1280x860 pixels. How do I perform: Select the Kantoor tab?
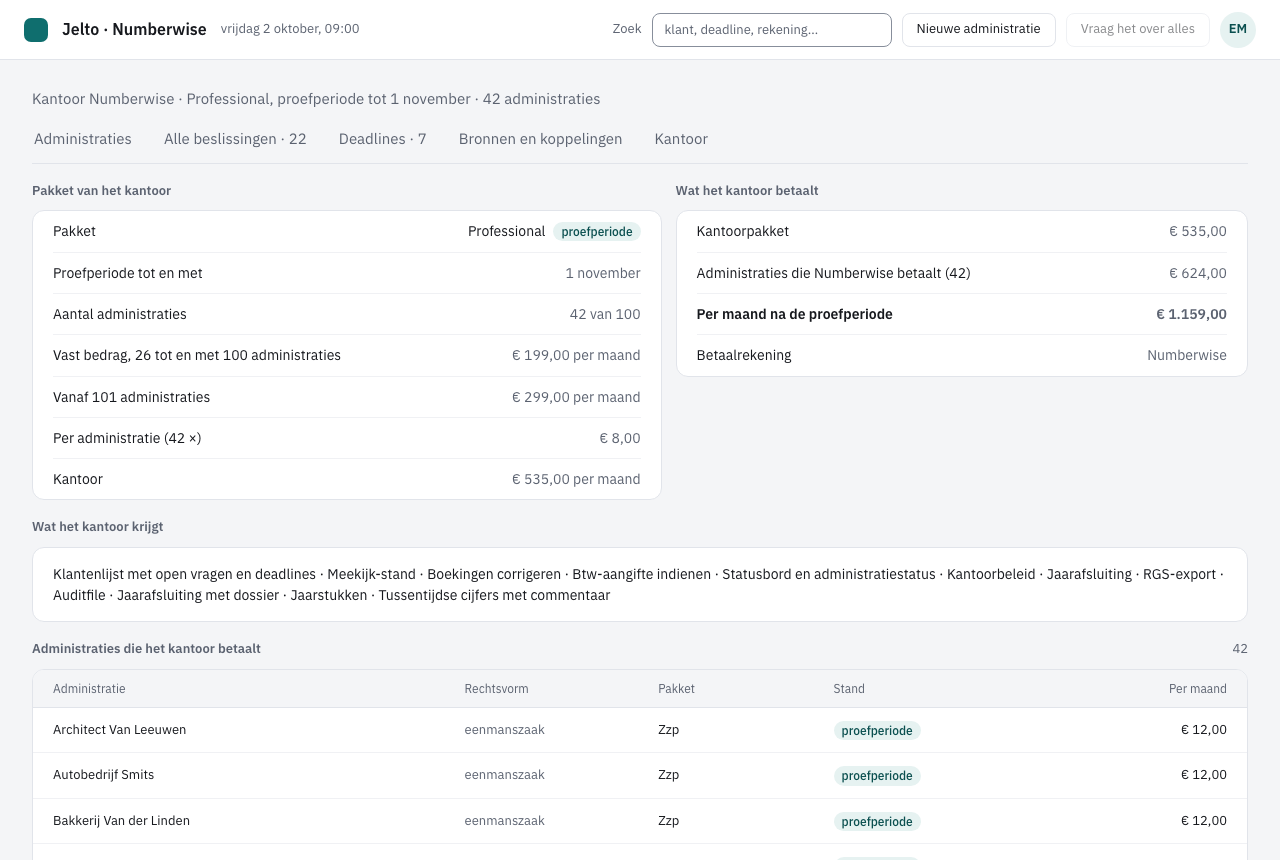[681, 139]
